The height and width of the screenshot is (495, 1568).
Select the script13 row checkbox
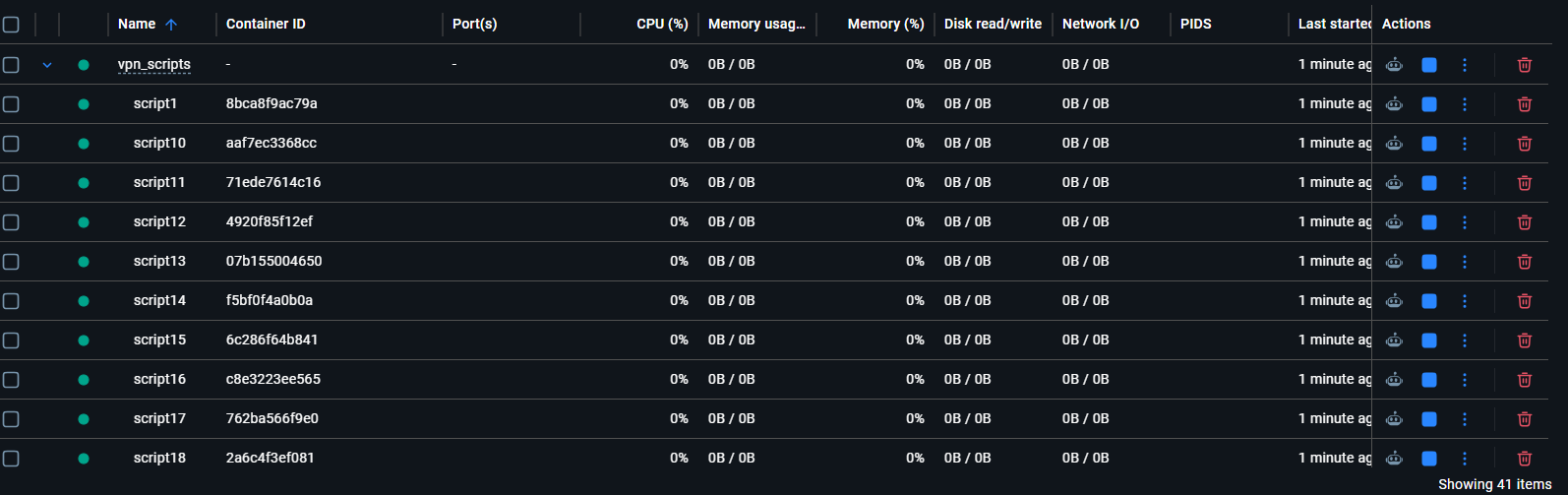[11, 262]
